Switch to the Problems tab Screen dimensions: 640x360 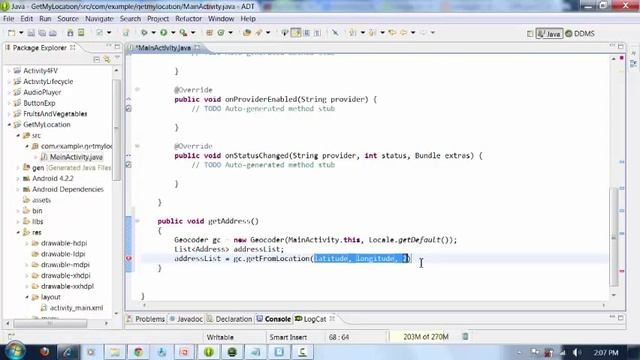(x=145, y=319)
